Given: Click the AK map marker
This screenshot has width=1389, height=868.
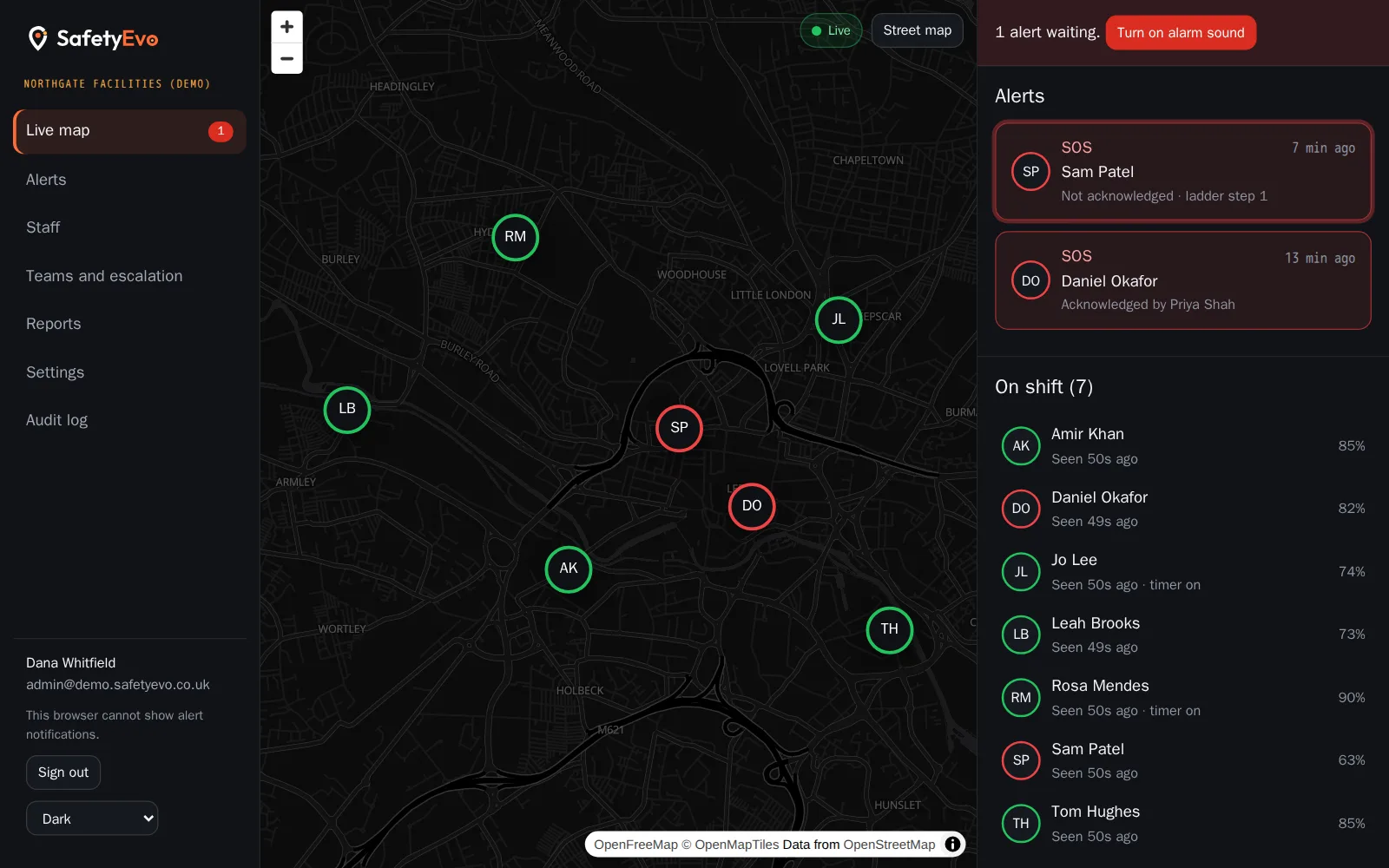Looking at the screenshot, I should pyautogui.click(x=569, y=569).
